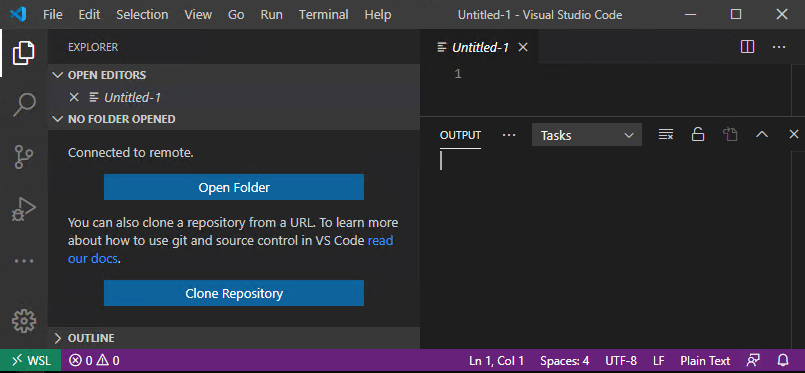Select the Output panel tab

coord(461,135)
